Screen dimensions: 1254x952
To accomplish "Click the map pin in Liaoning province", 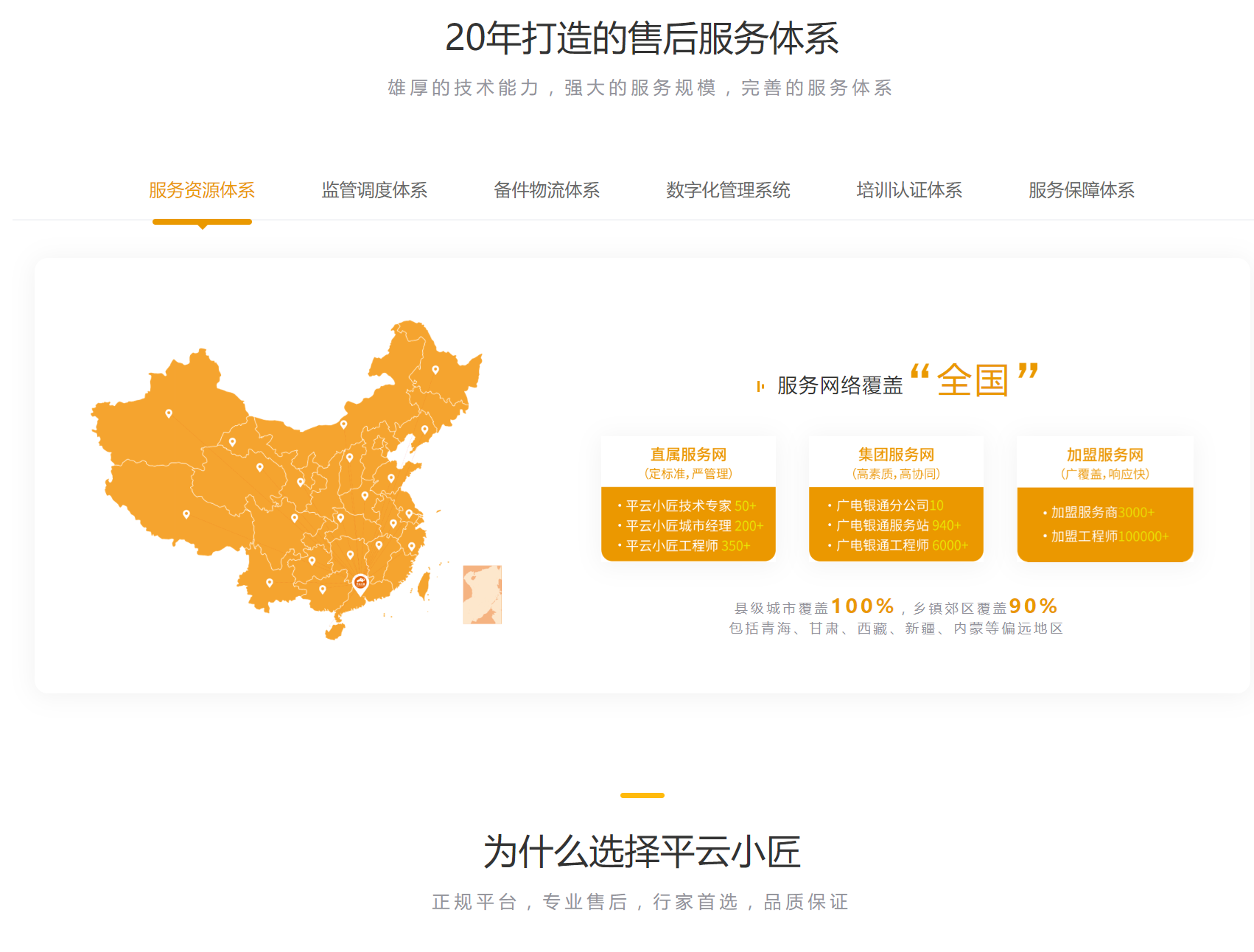I will coord(424,430).
